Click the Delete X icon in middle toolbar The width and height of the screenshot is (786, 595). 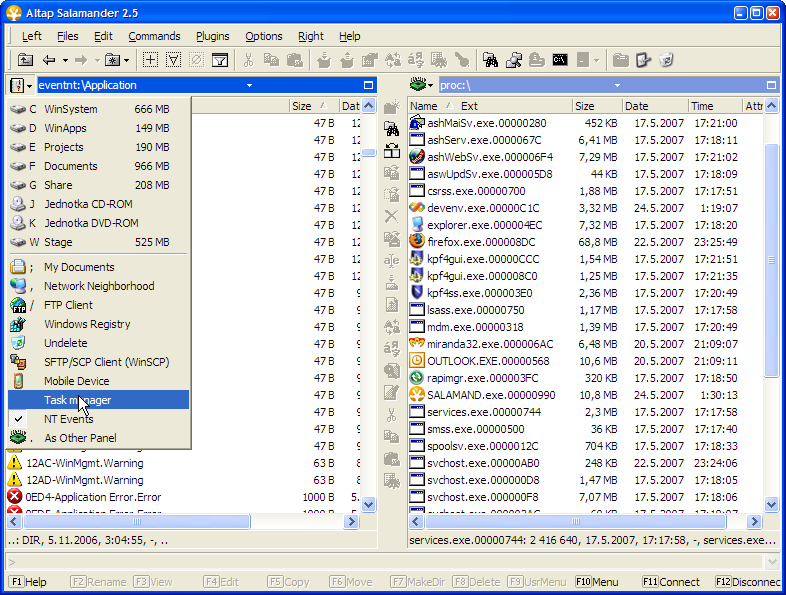[391, 216]
